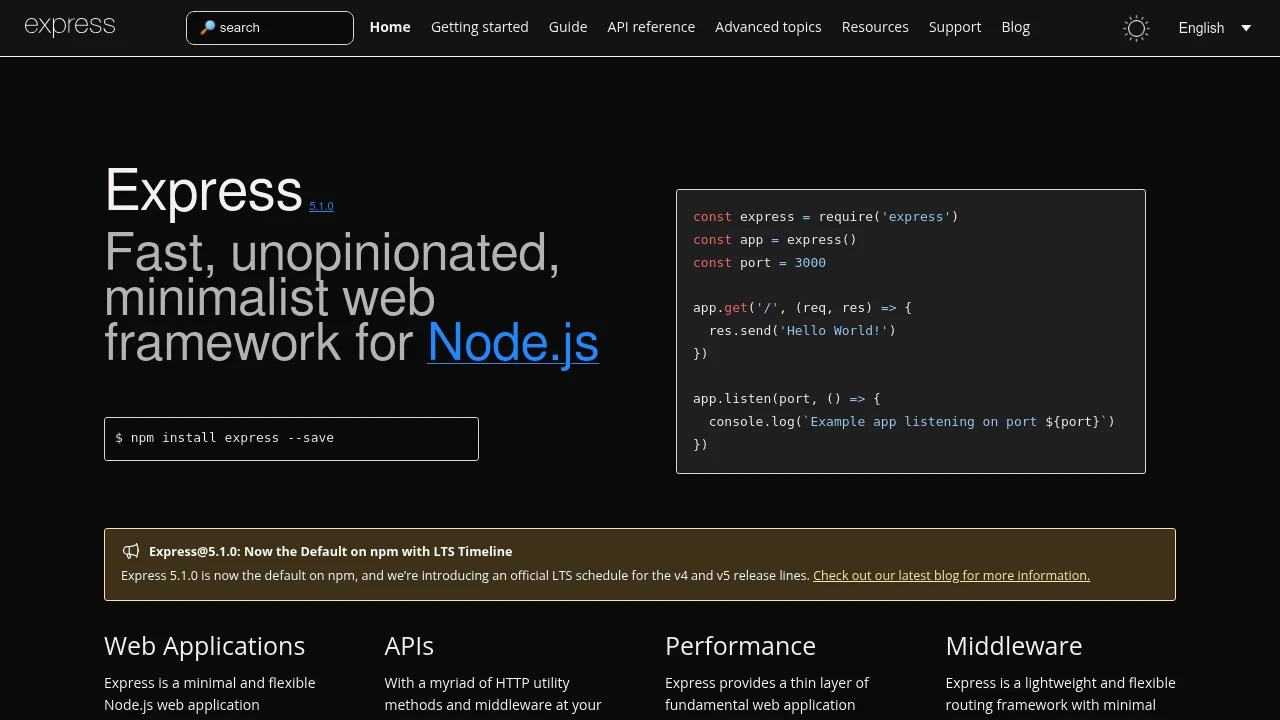1280x720 pixels.
Task: Click the magnifying glass search icon
Action: pos(207,27)
